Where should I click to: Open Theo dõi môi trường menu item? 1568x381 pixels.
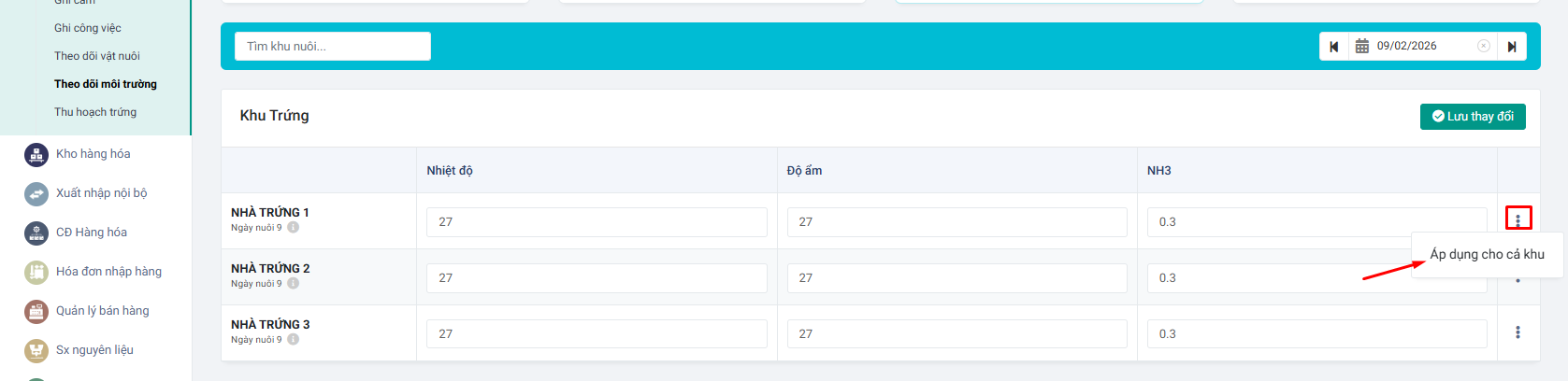[105, 84]
